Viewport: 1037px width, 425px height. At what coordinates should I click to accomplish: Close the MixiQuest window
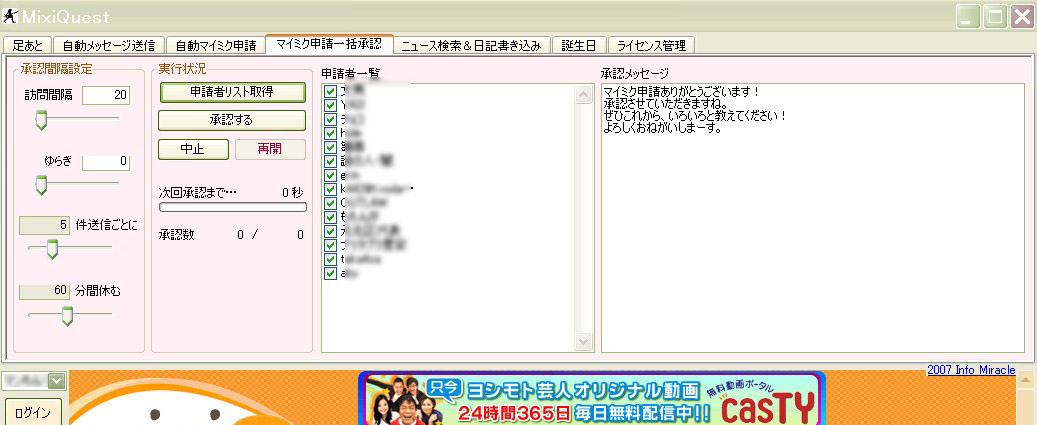coord(1020,16)
